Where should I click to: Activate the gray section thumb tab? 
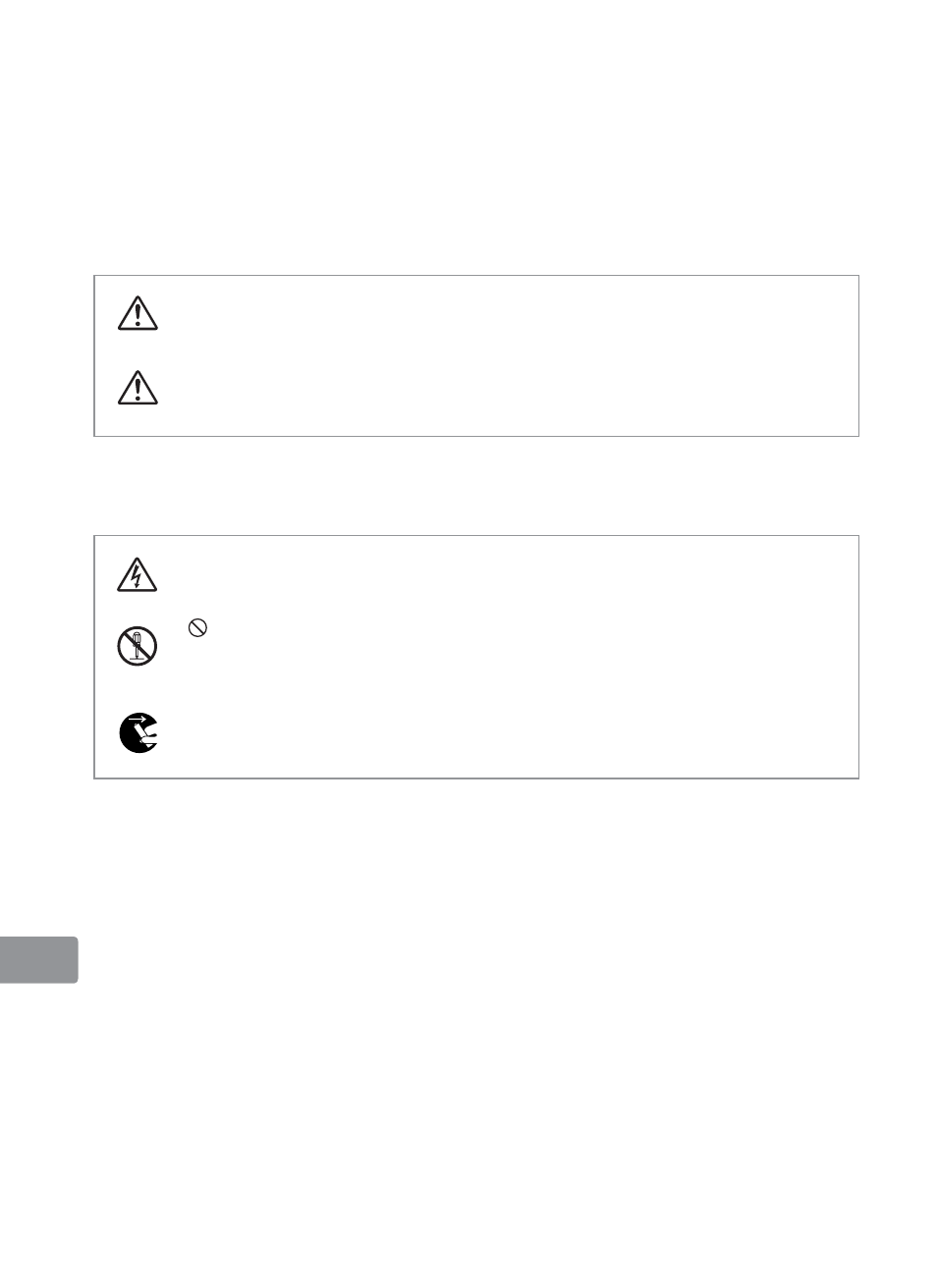click(x=38, y=960)
